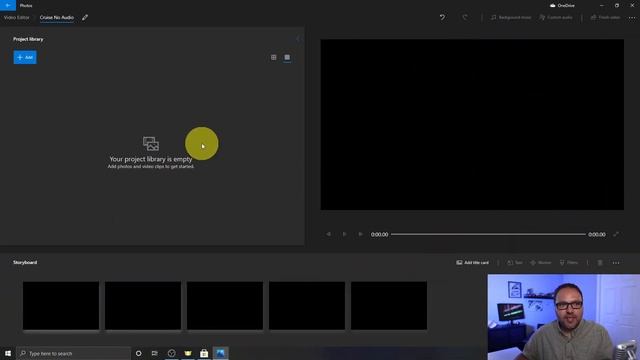Open Task View on taskbar
This screenshot has width=640, height=360.
(x=155, y=353)
